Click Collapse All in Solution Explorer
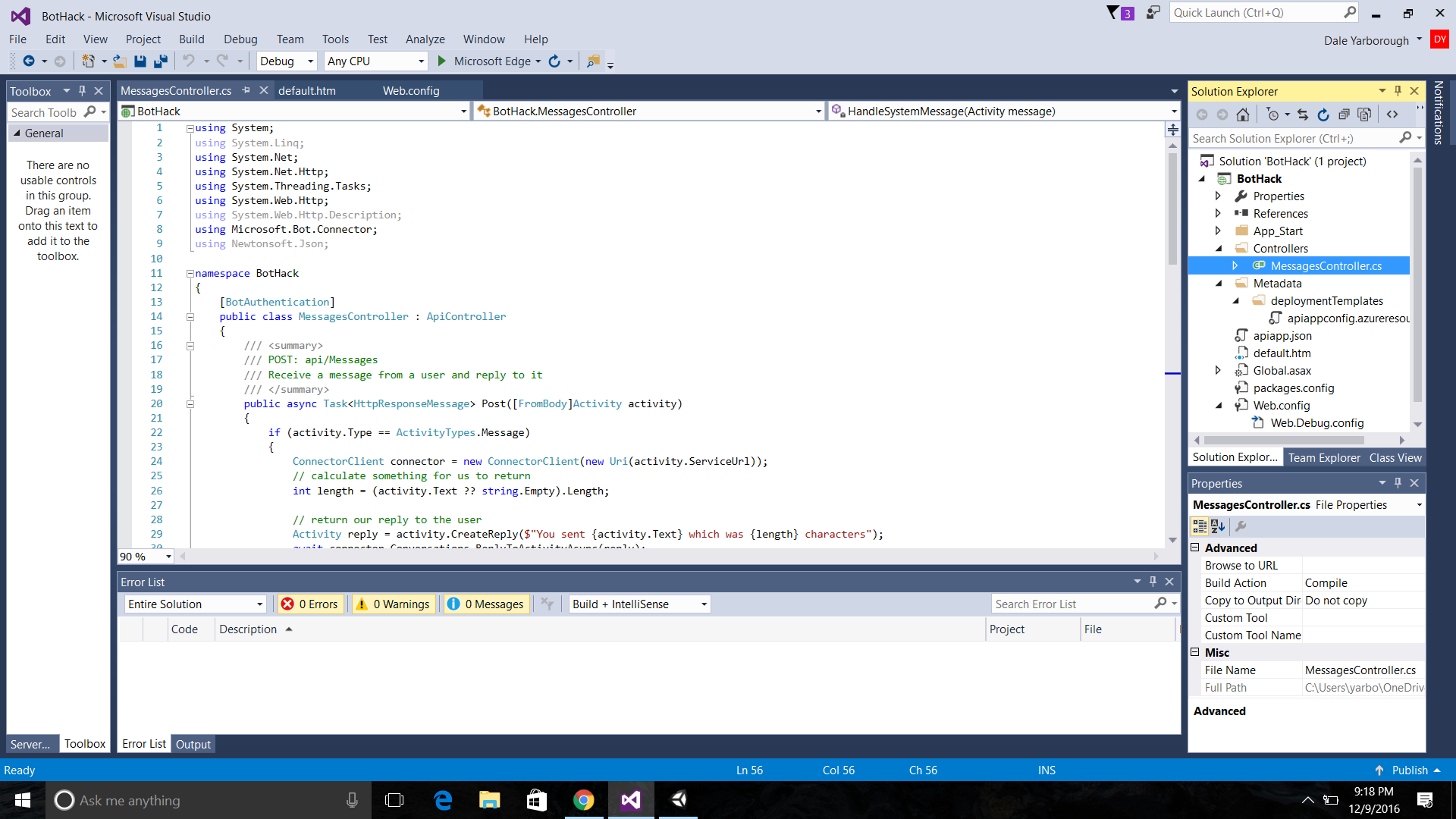This screenshot has width=1456, height=819. 1344,115
